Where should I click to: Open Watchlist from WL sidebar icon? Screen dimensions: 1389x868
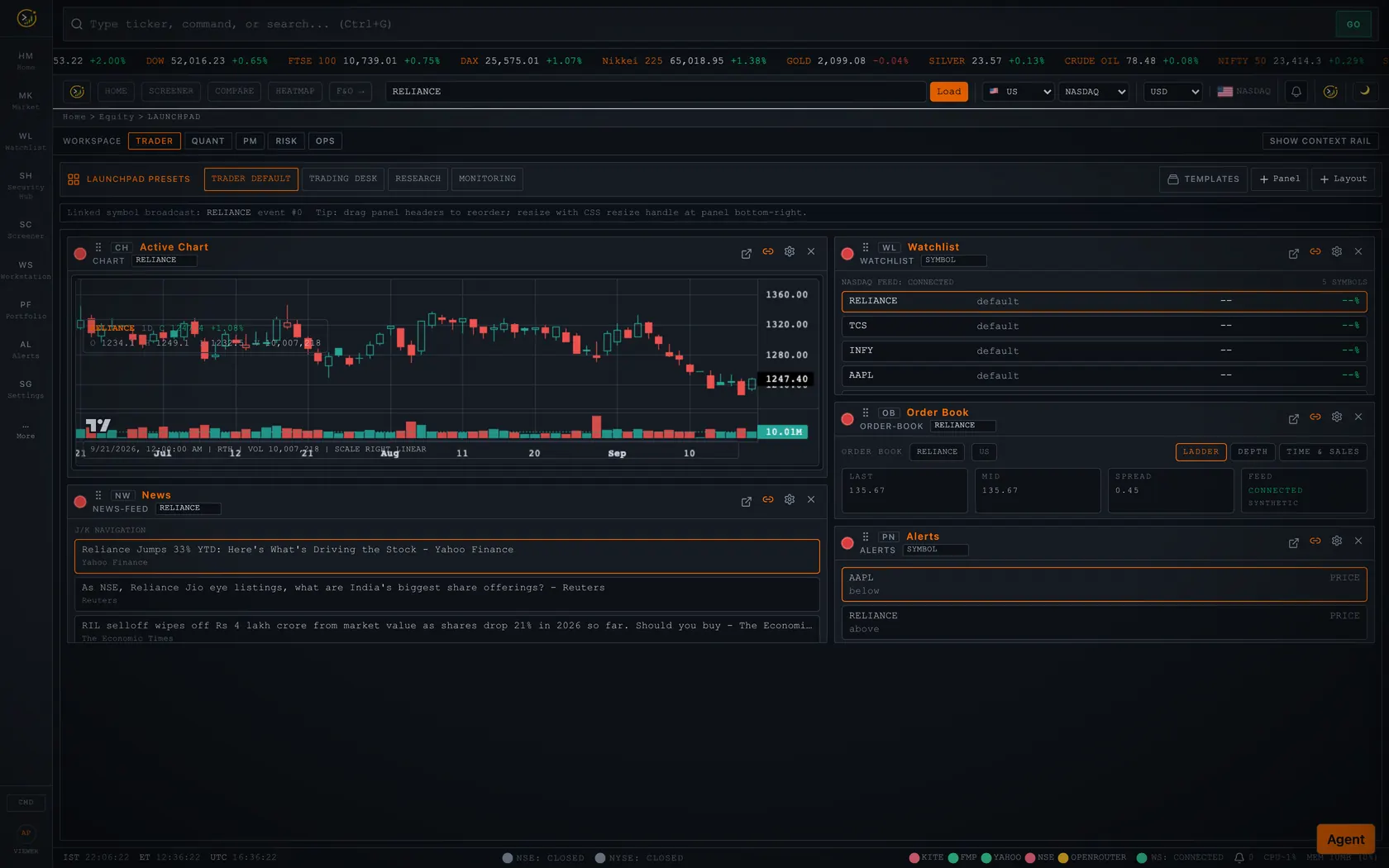click(x=26, y=141)
